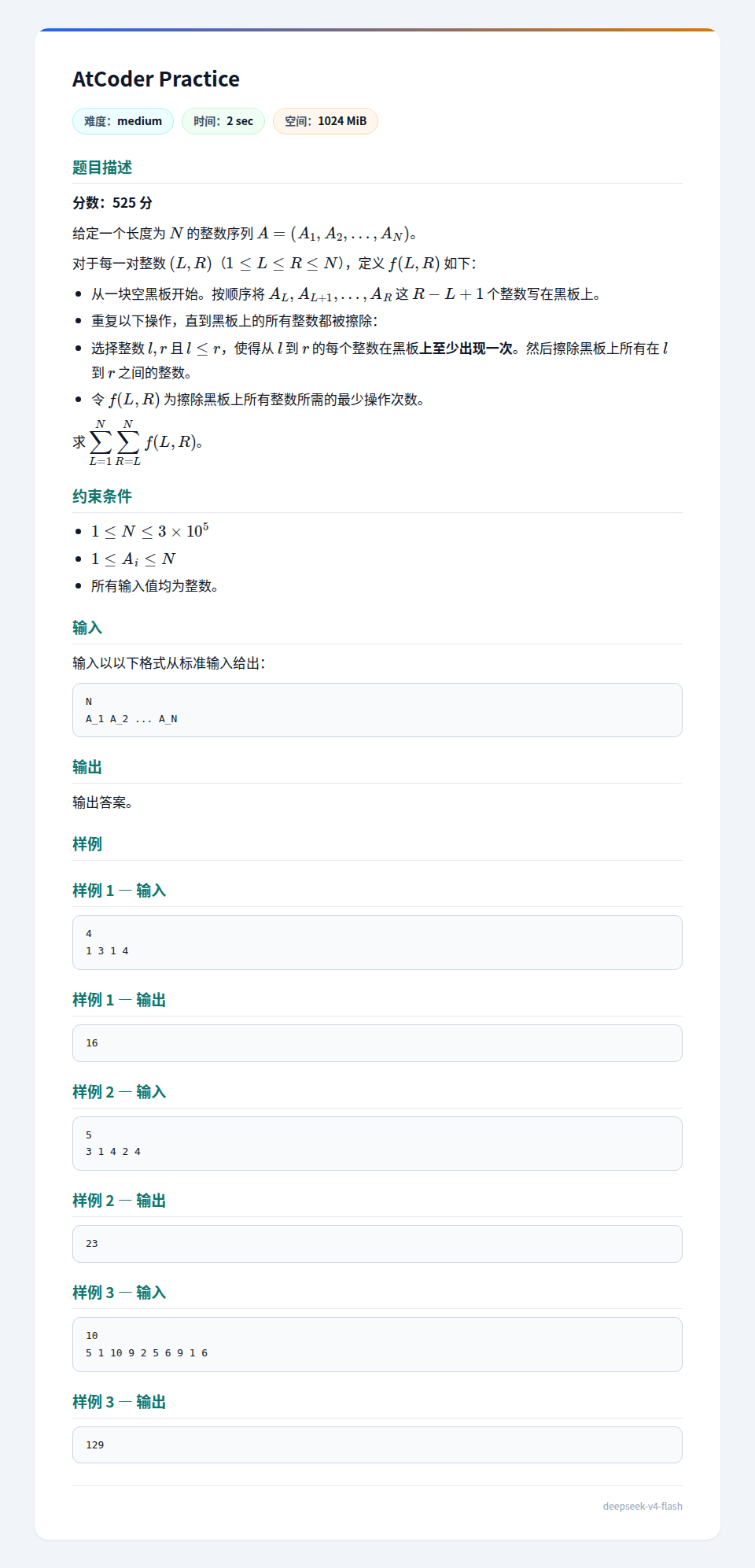Click the 样例 section heading

click(87, 844)
